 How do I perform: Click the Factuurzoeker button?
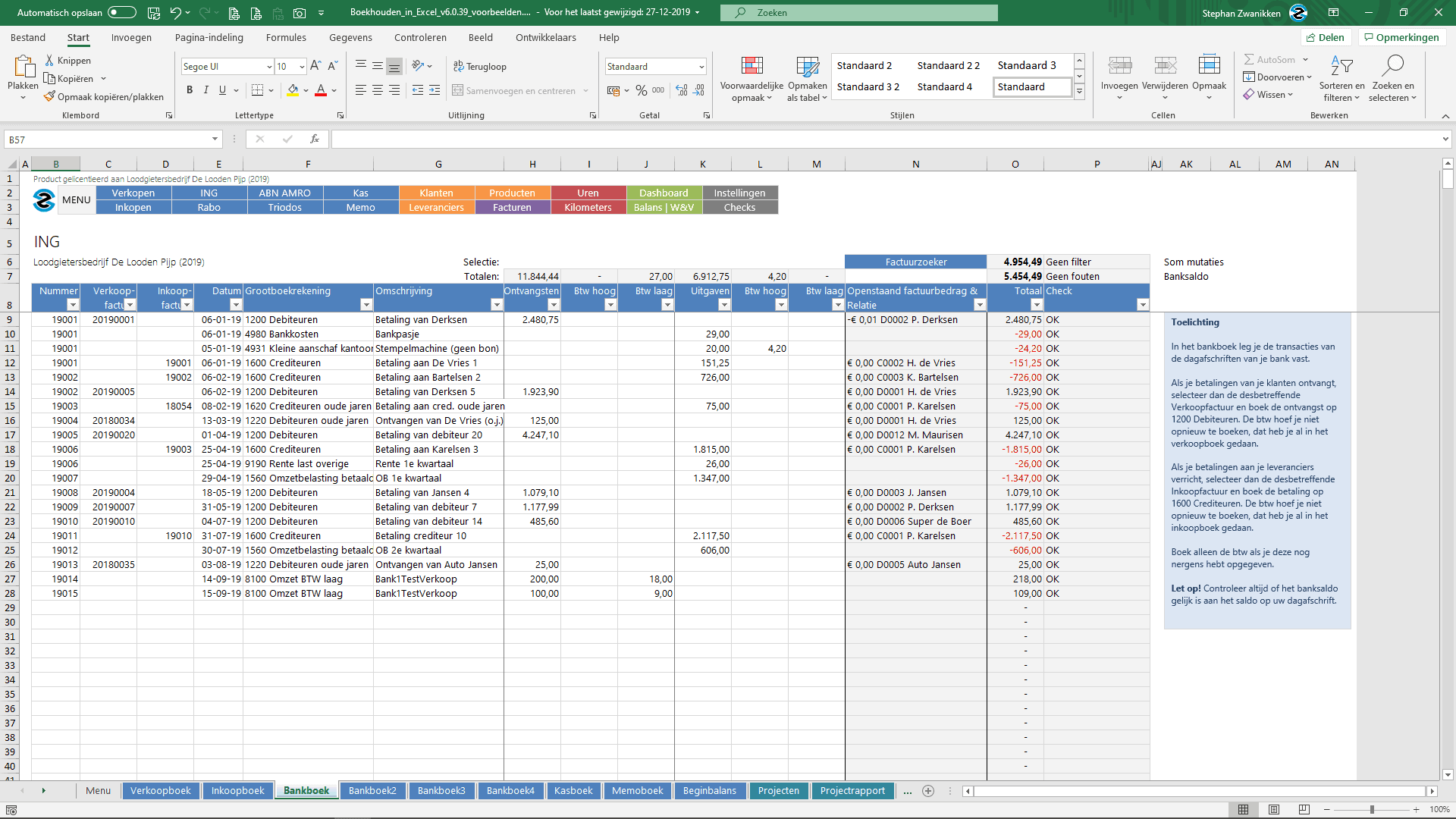click(915, 262)
